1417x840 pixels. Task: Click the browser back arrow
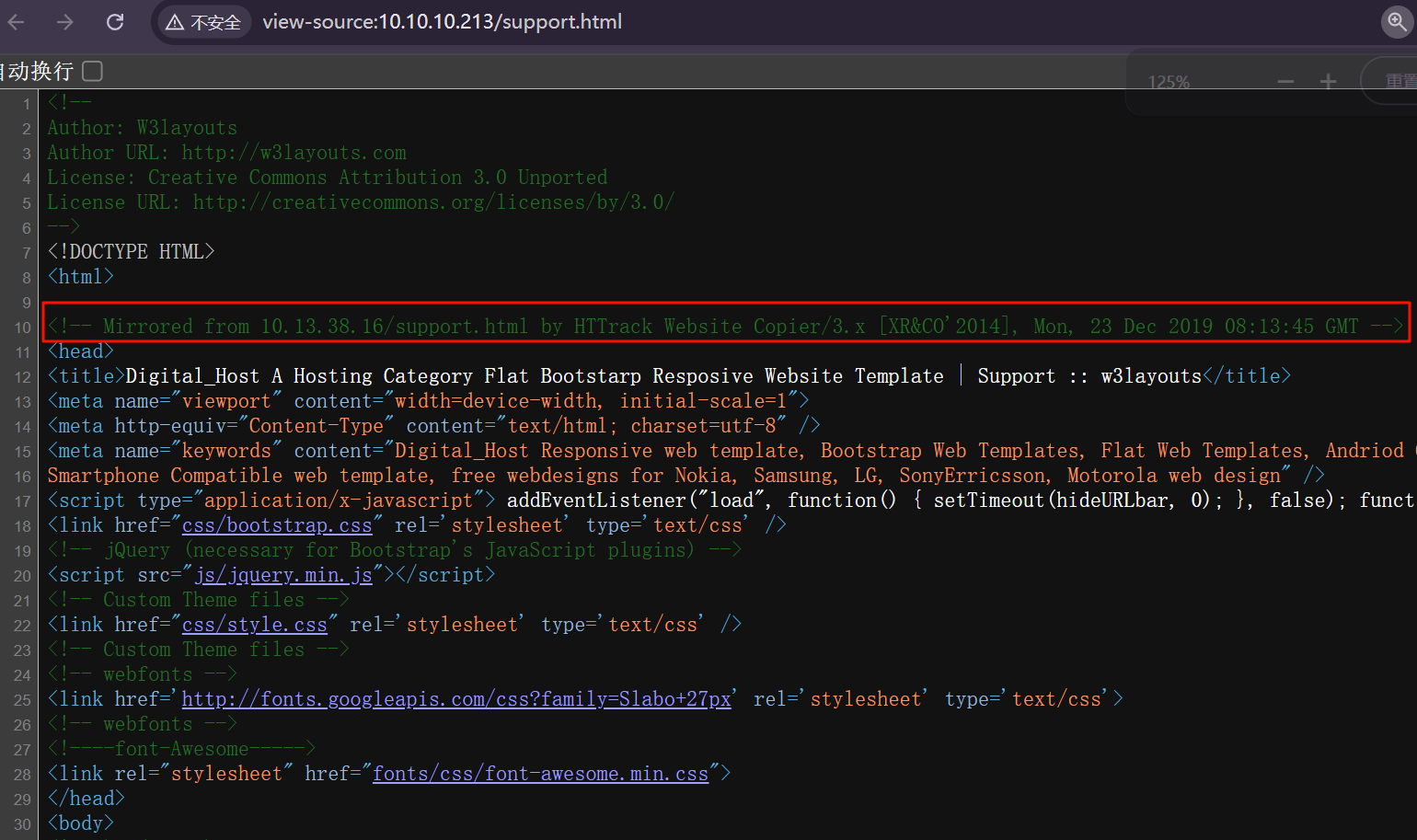[x=17, y=22]
